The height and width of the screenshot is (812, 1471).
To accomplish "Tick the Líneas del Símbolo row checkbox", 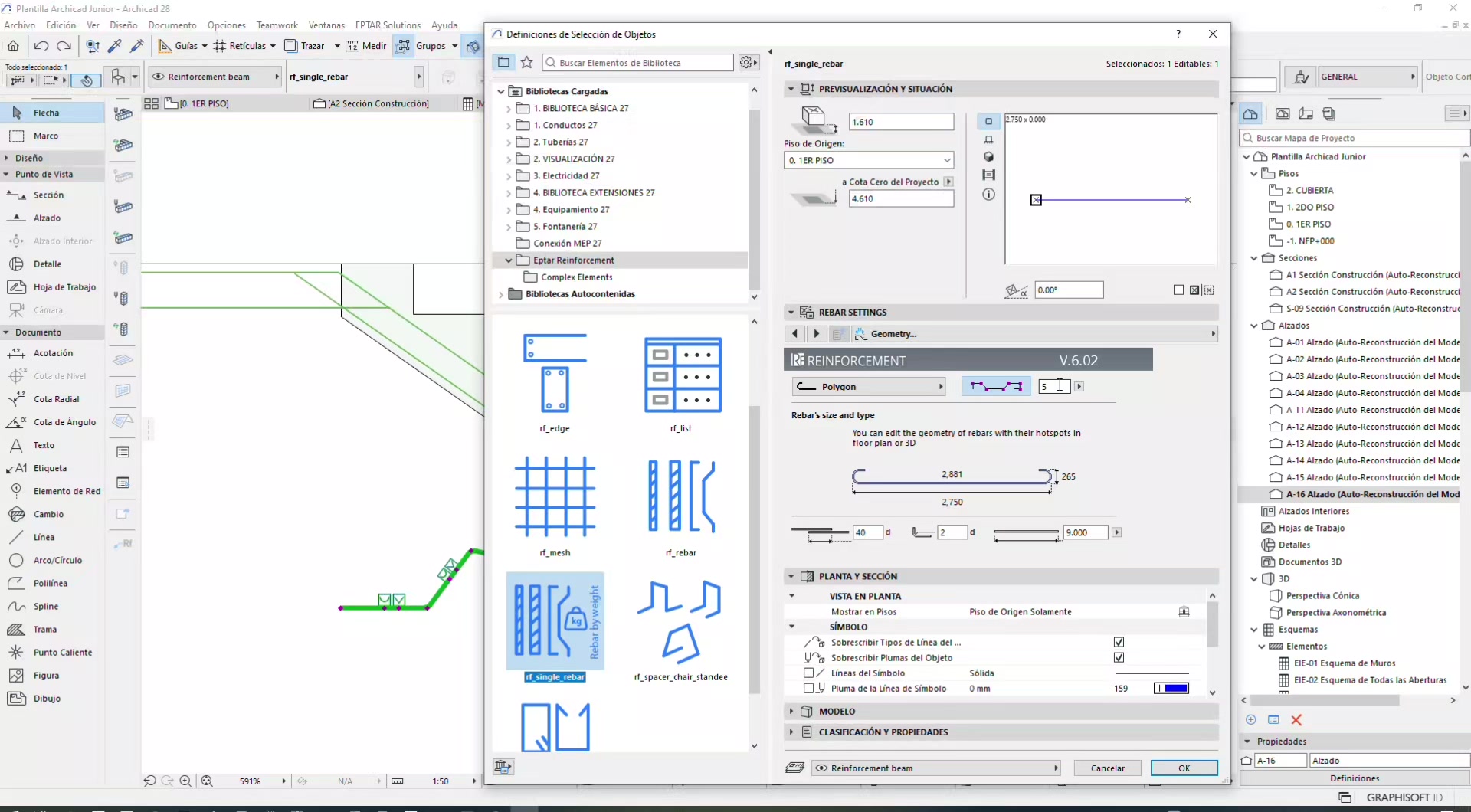I will pyautogui.click(x=808, y=673).
